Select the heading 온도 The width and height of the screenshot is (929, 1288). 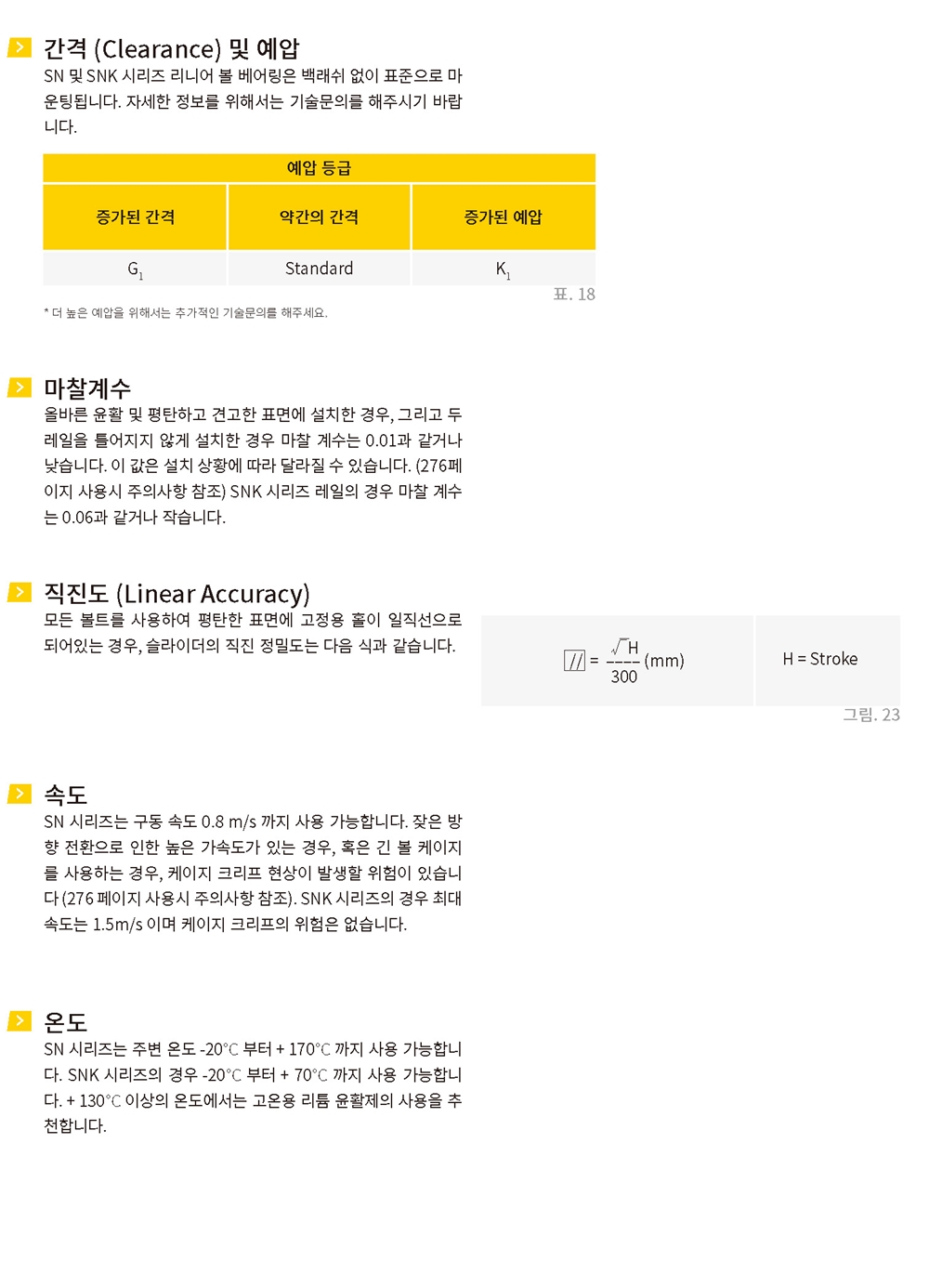pos(65,1022)
